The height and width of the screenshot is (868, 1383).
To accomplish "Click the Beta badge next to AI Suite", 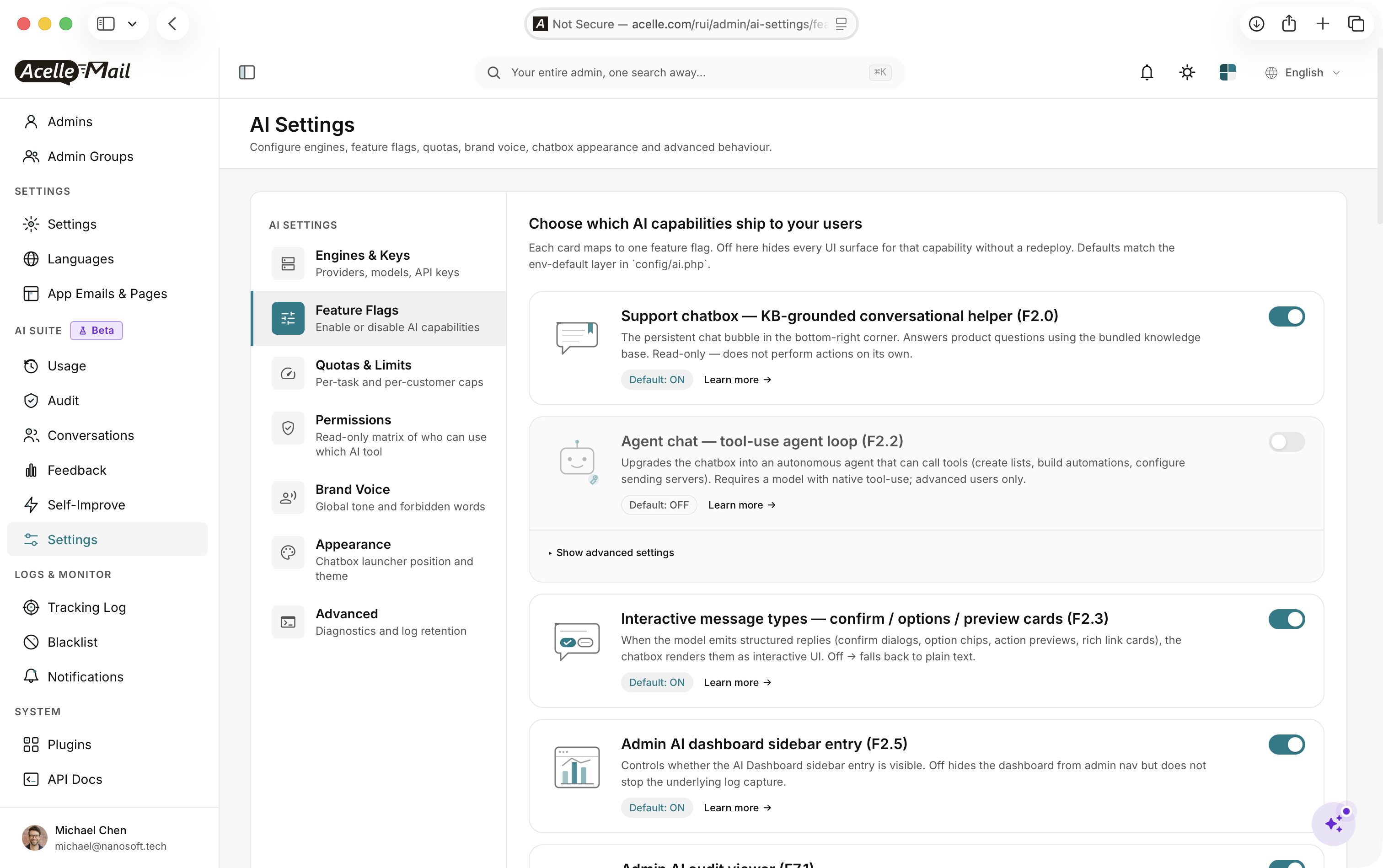I will [96, 331].
